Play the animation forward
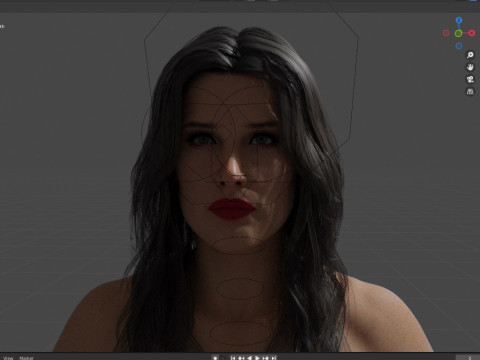Image resolution: width=480 pixels, height=360 pixels. (x=257, y=358)
